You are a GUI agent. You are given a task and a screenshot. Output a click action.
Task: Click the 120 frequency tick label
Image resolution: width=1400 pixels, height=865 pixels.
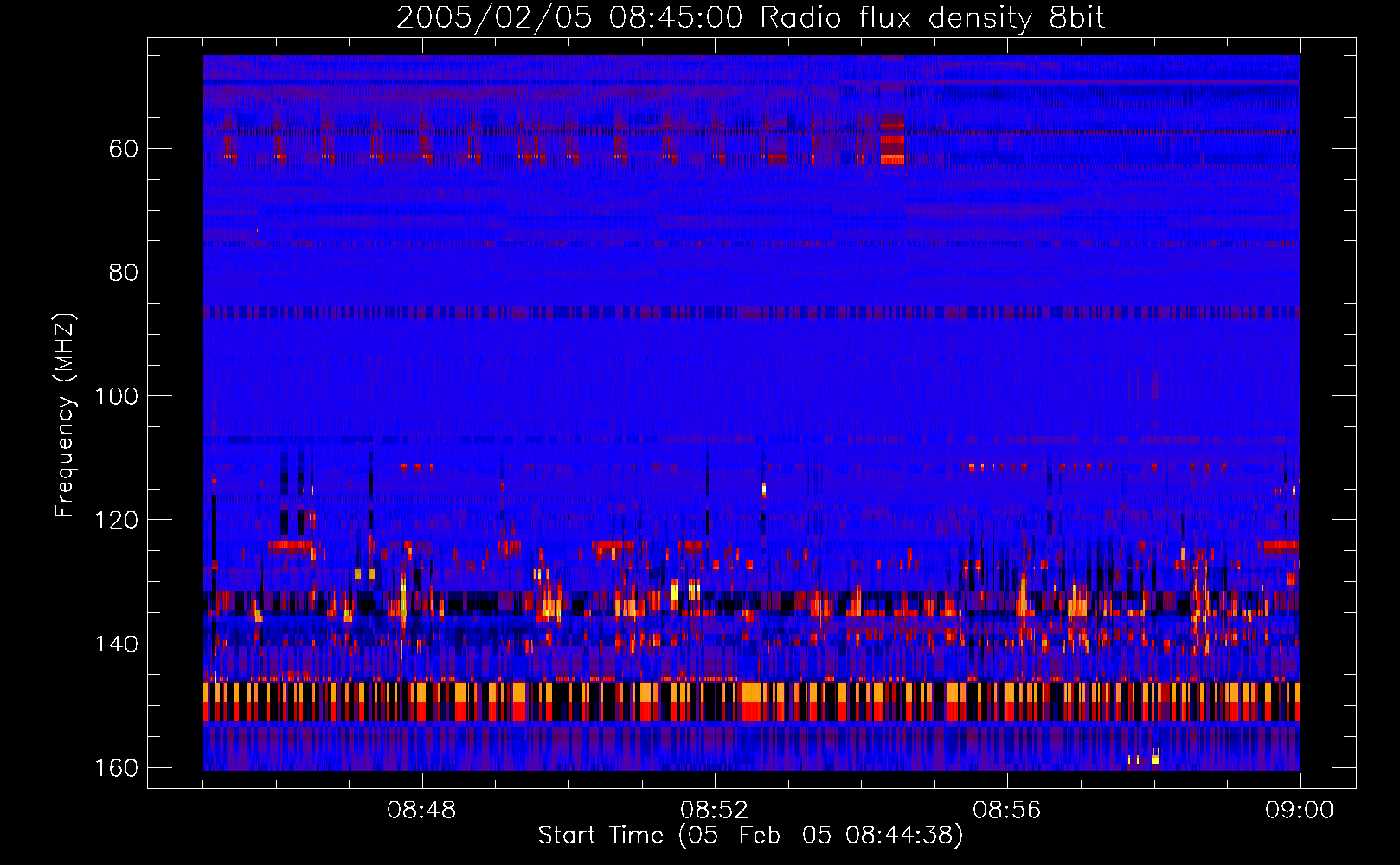tap(117, 520)
